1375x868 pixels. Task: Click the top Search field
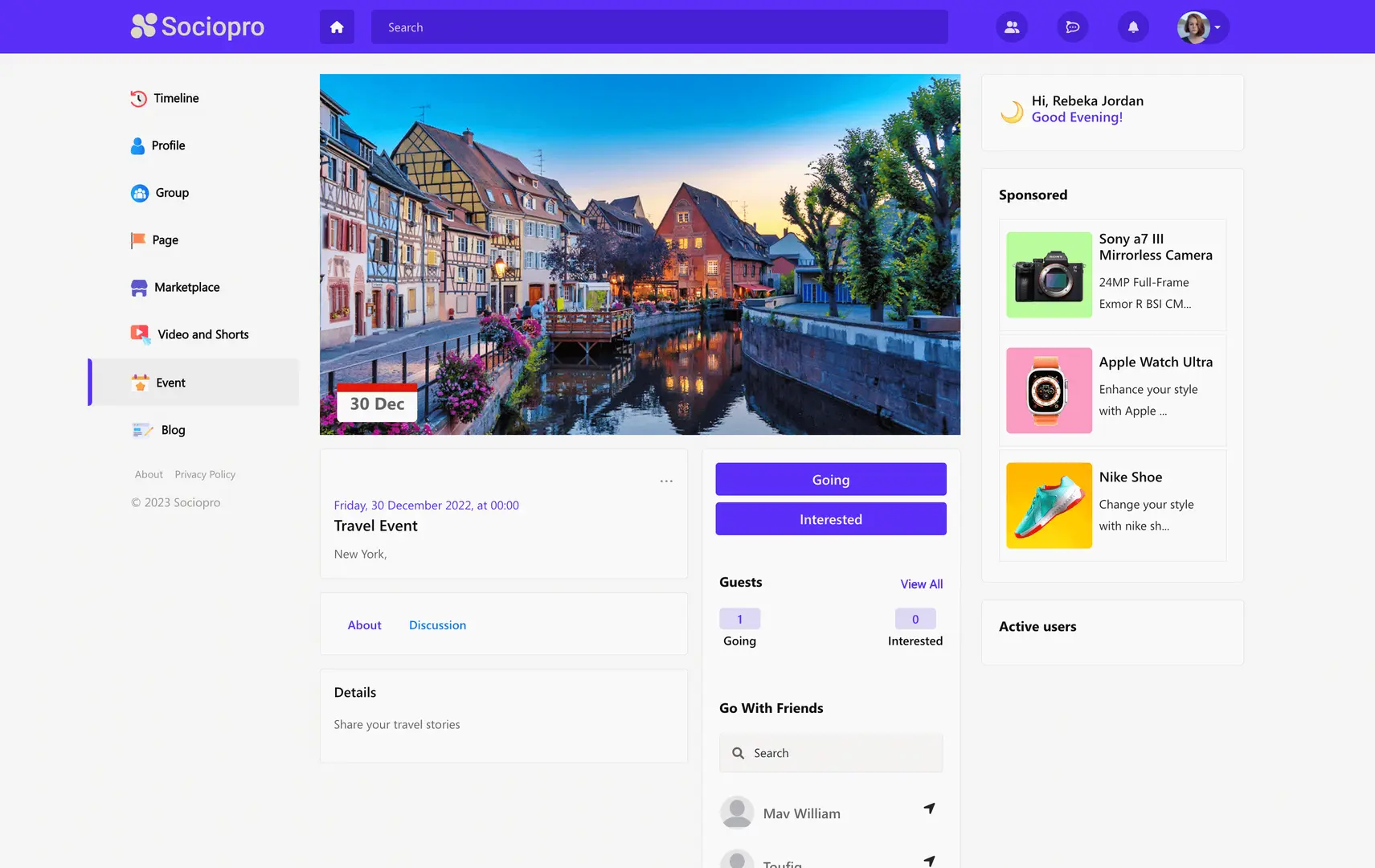click(x=659, y=27)
